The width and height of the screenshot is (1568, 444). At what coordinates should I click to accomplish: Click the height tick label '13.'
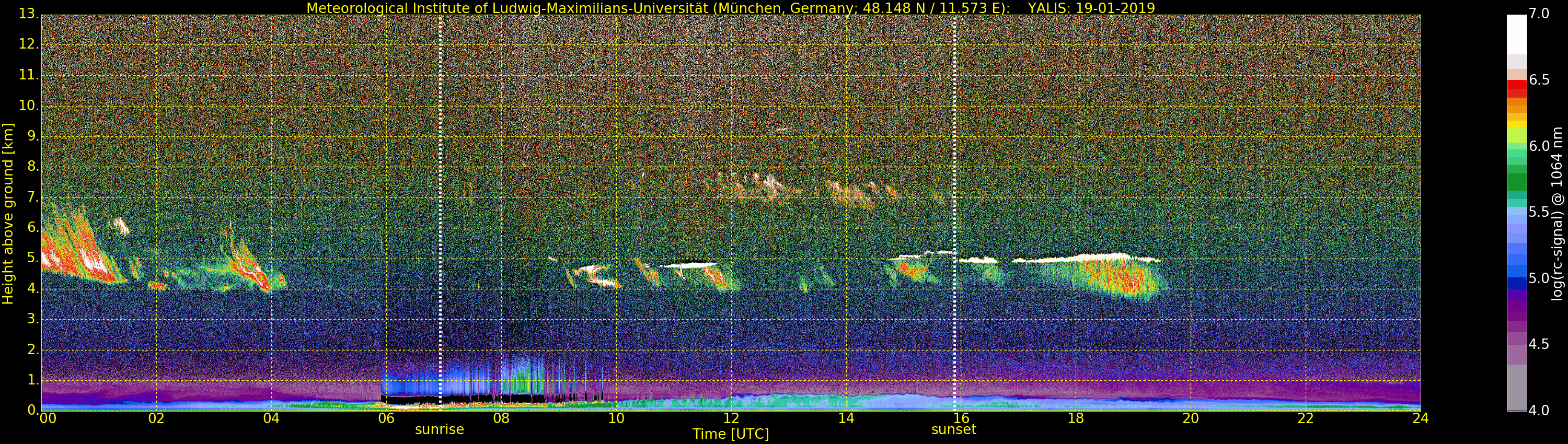(29, 14)
